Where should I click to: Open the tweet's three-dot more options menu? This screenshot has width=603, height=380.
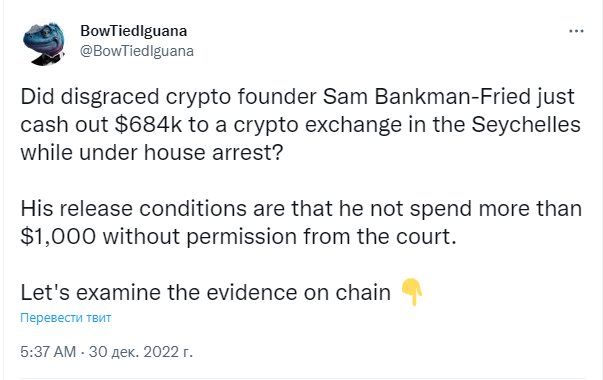[x=576, y=31]
